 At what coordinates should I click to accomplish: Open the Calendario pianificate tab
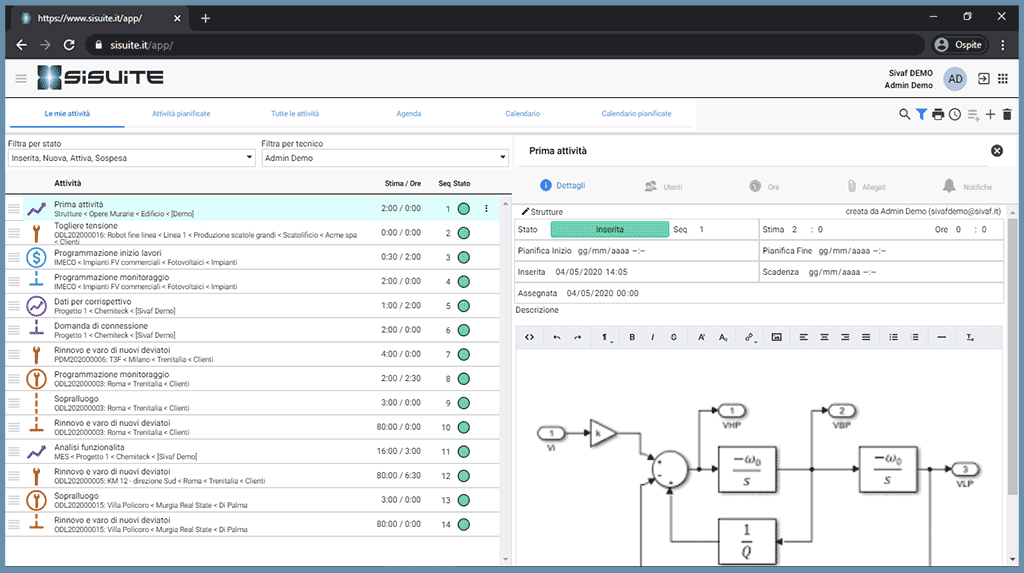coord(636,114)
